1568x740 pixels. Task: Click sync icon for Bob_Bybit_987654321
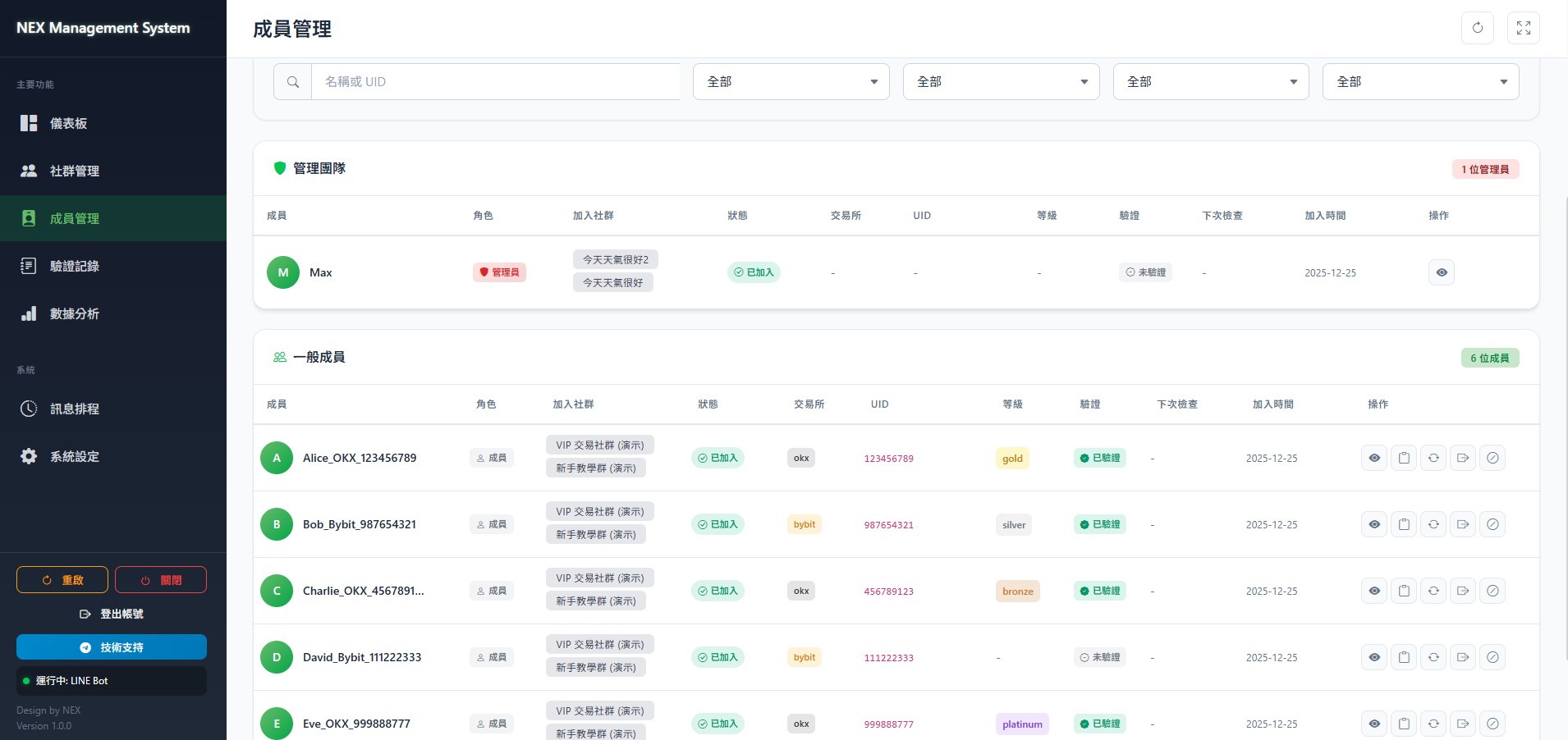(x=1433, y=524)
